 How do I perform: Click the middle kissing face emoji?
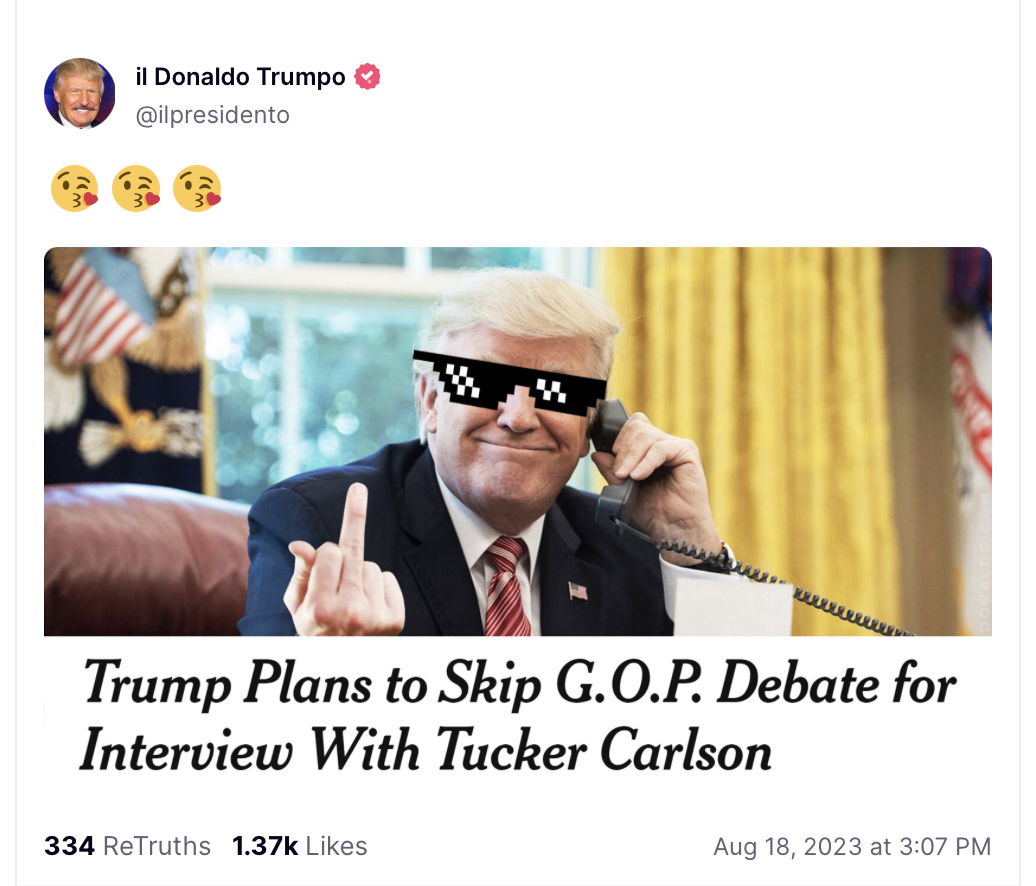coord(136,188)
